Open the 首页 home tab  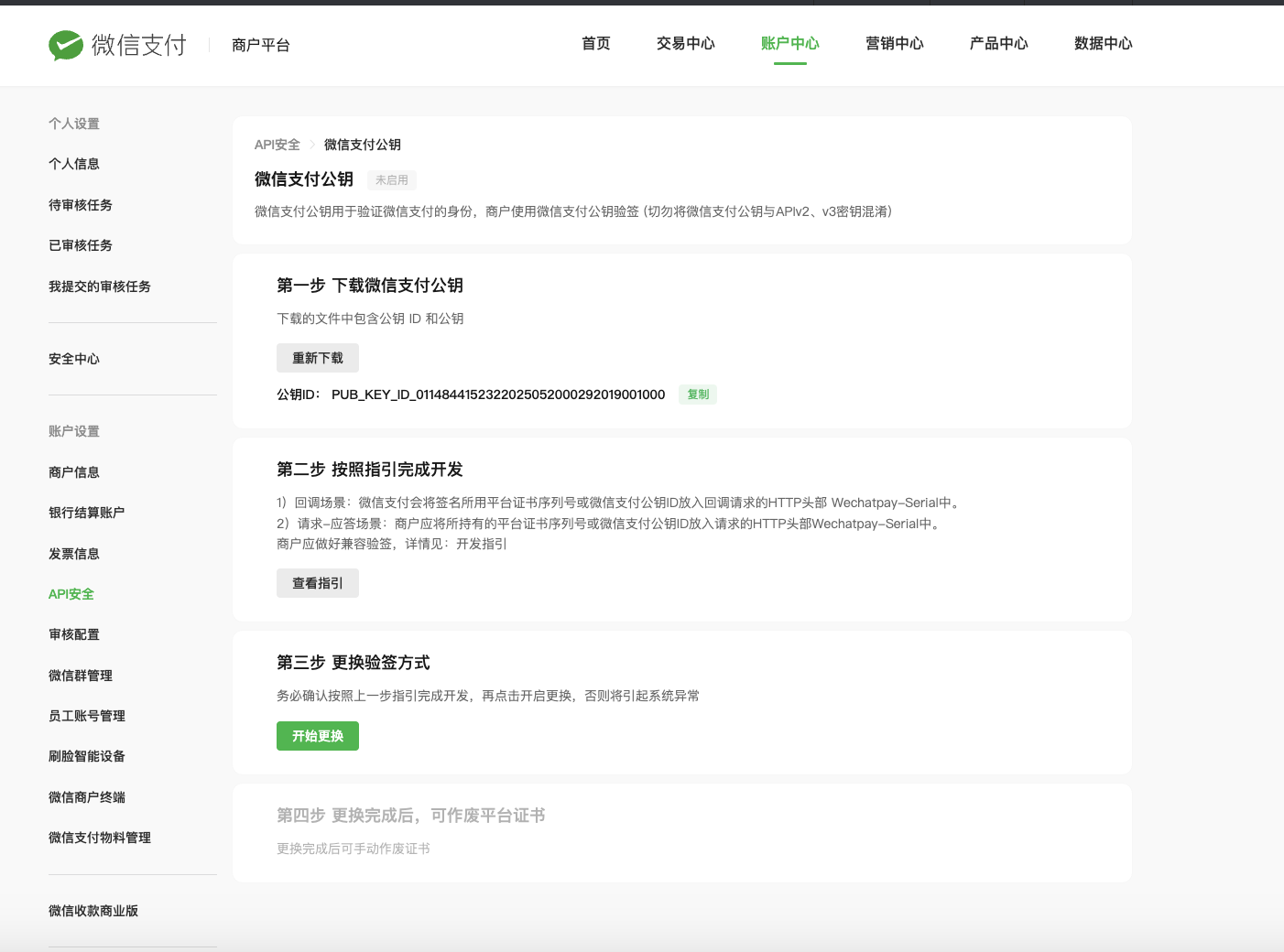(595, 44)
